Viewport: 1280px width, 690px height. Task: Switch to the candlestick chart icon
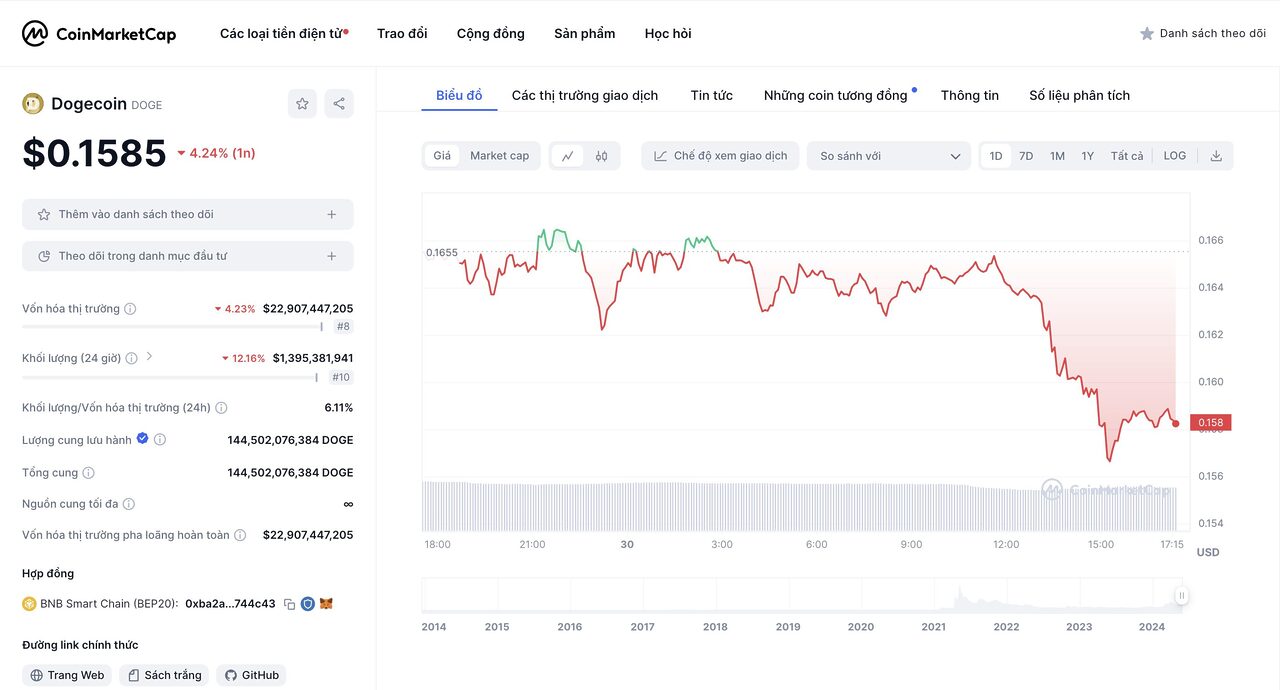pos(601,156)
